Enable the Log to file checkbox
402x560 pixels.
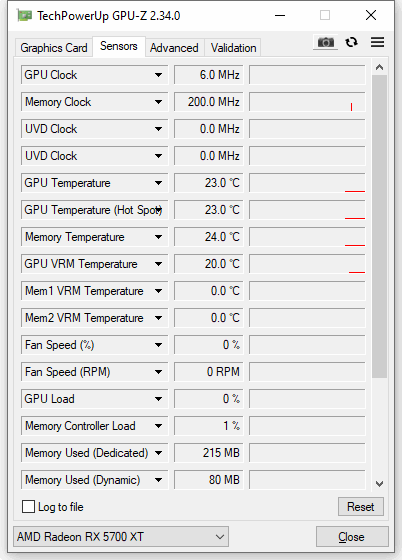tap(29, 506)
